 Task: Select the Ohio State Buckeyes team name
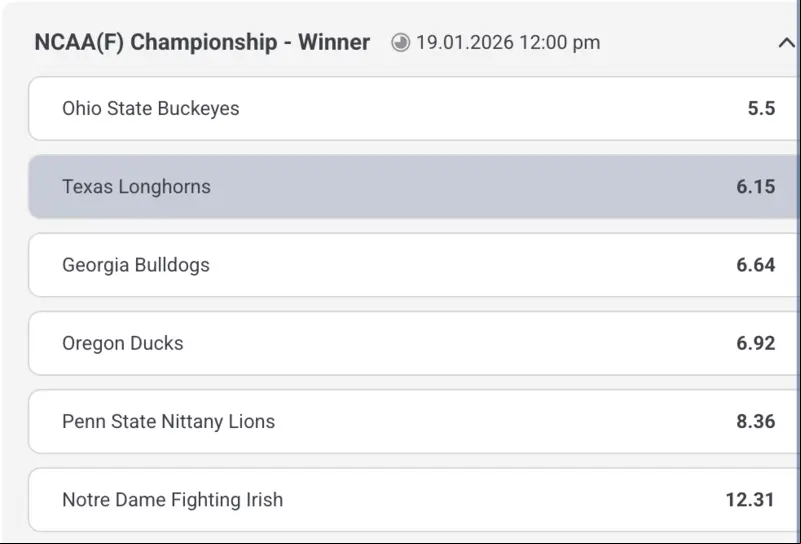(151, 108)
